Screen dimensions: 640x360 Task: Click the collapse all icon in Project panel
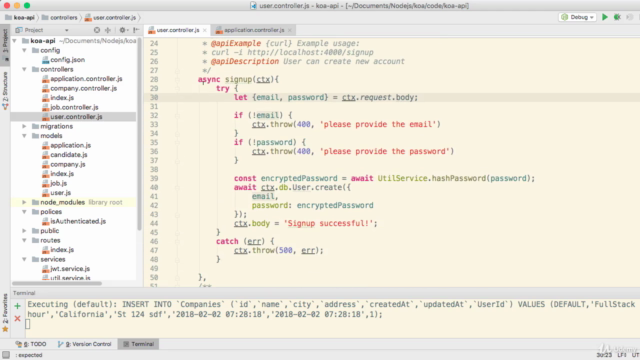point(108,30)
